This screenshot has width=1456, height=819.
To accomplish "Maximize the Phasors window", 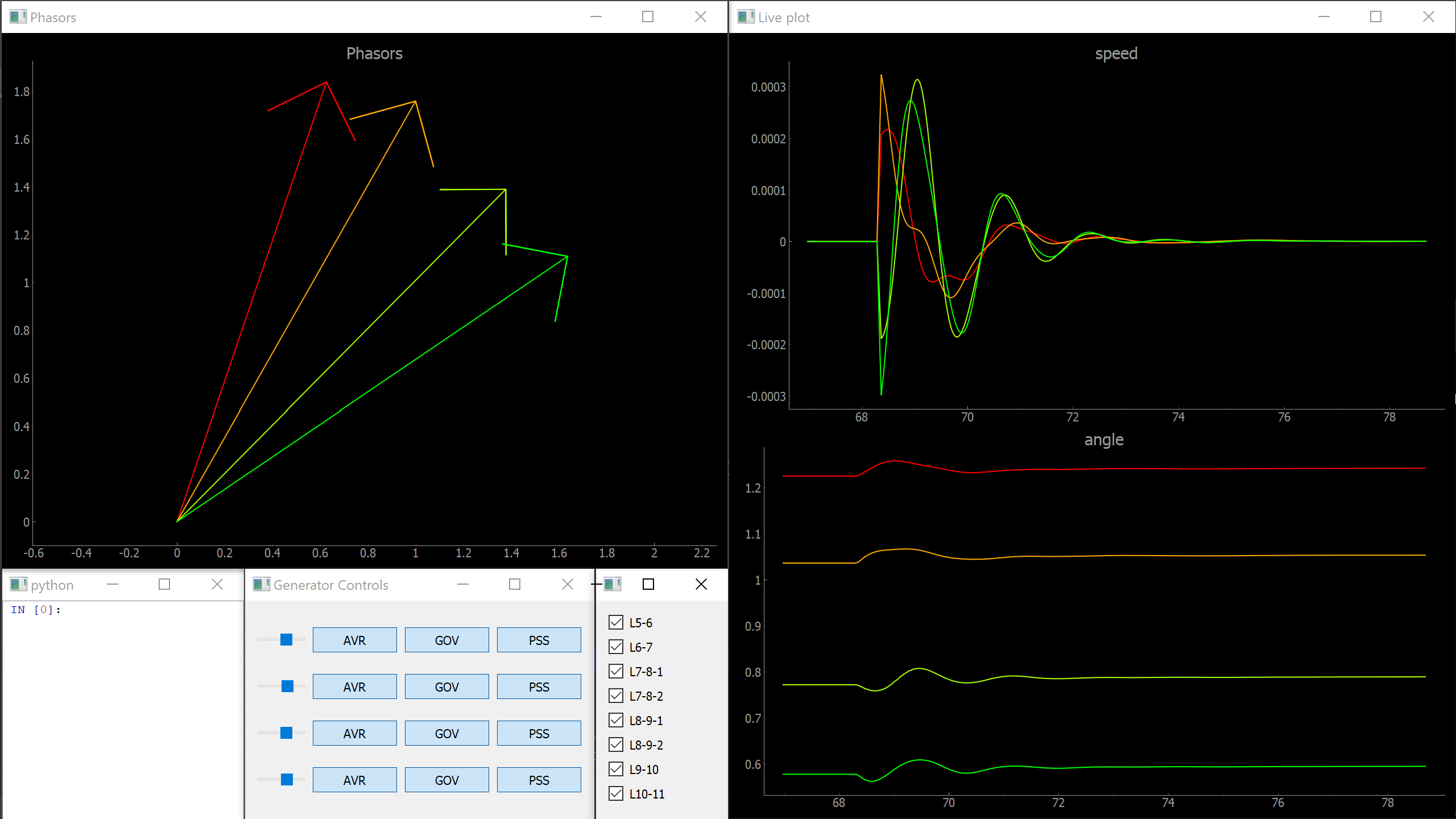I will point(648,16).
